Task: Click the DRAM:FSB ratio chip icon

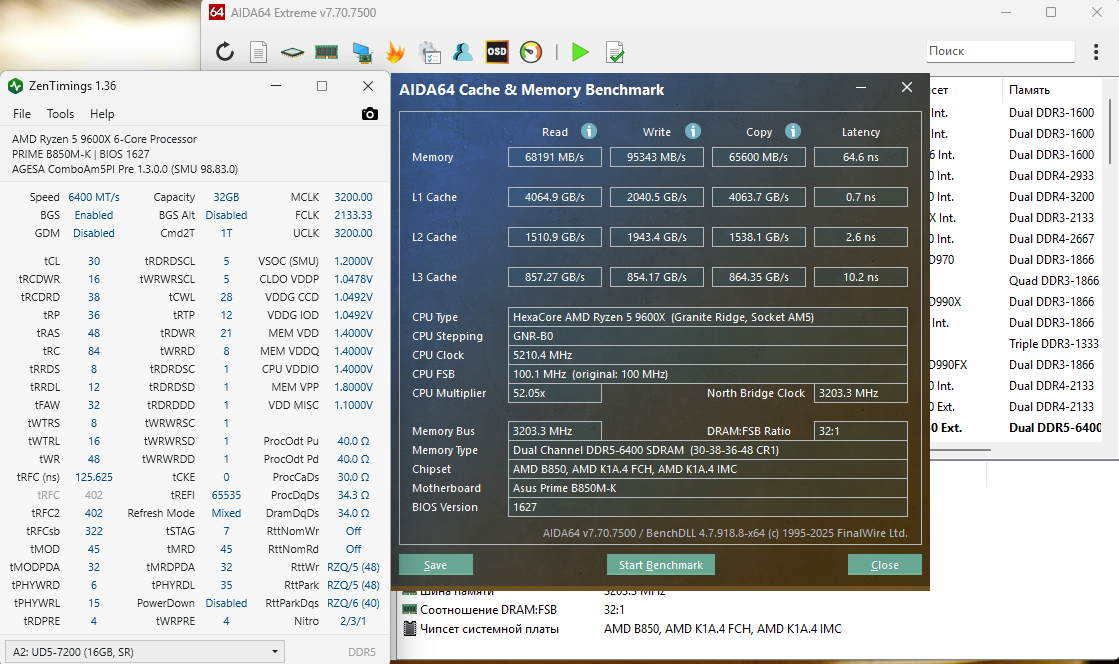Action: pyautogui.click(x=409, y=610)
